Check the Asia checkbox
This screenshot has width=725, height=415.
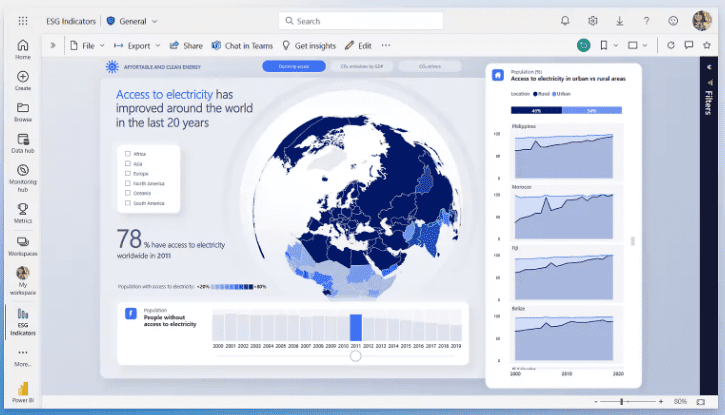pyautogui.click(x=128, y=164)
